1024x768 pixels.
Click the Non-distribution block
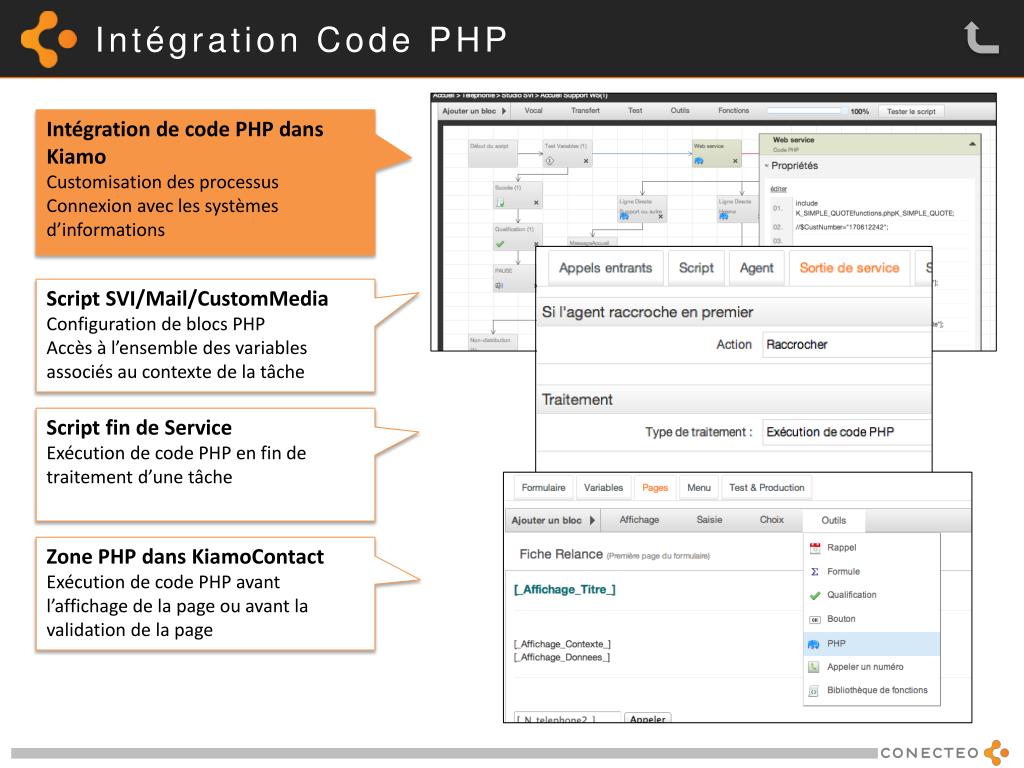(493, 343)
